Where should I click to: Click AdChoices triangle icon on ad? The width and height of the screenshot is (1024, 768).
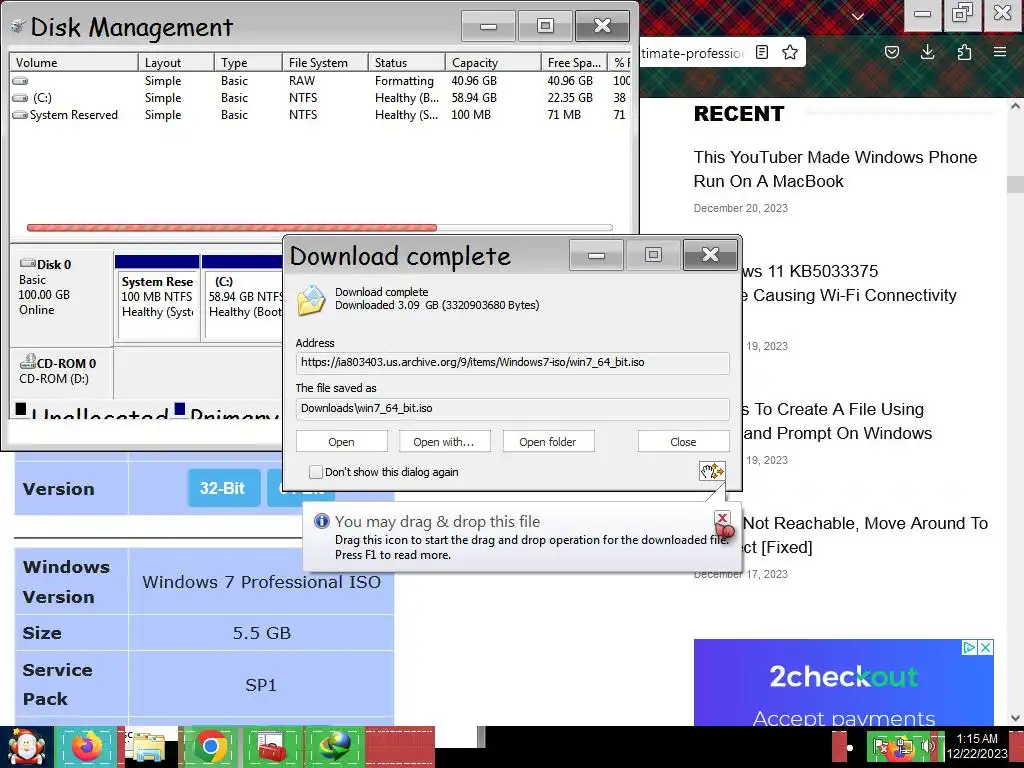click(970, 647)
